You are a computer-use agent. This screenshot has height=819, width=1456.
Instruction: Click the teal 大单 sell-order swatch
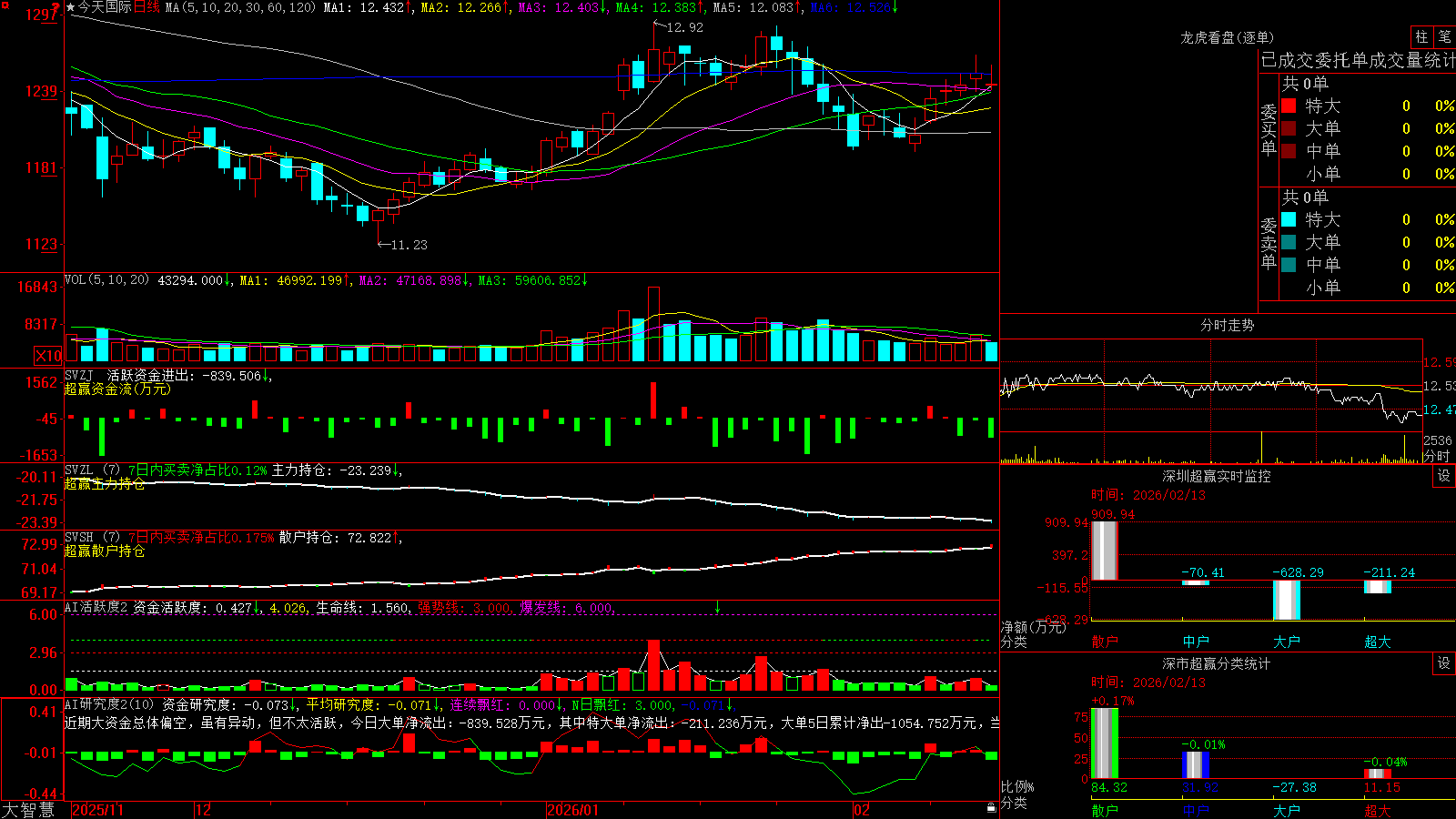1289,242
